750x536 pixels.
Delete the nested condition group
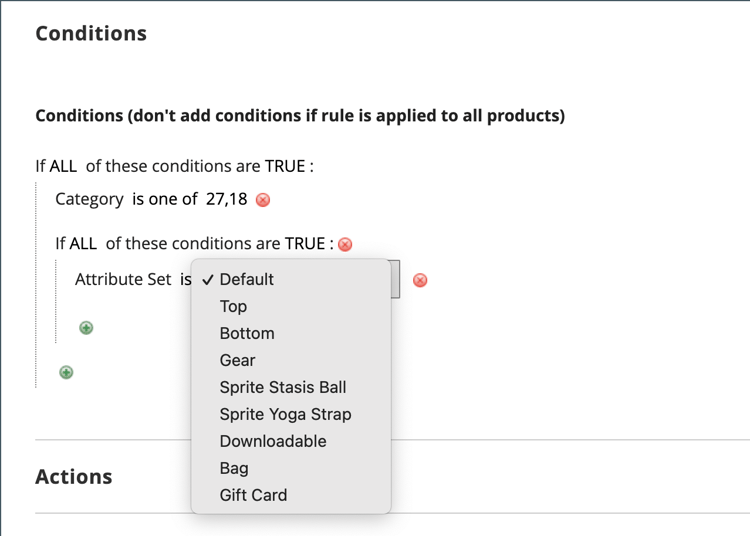[x=345, y=245]
